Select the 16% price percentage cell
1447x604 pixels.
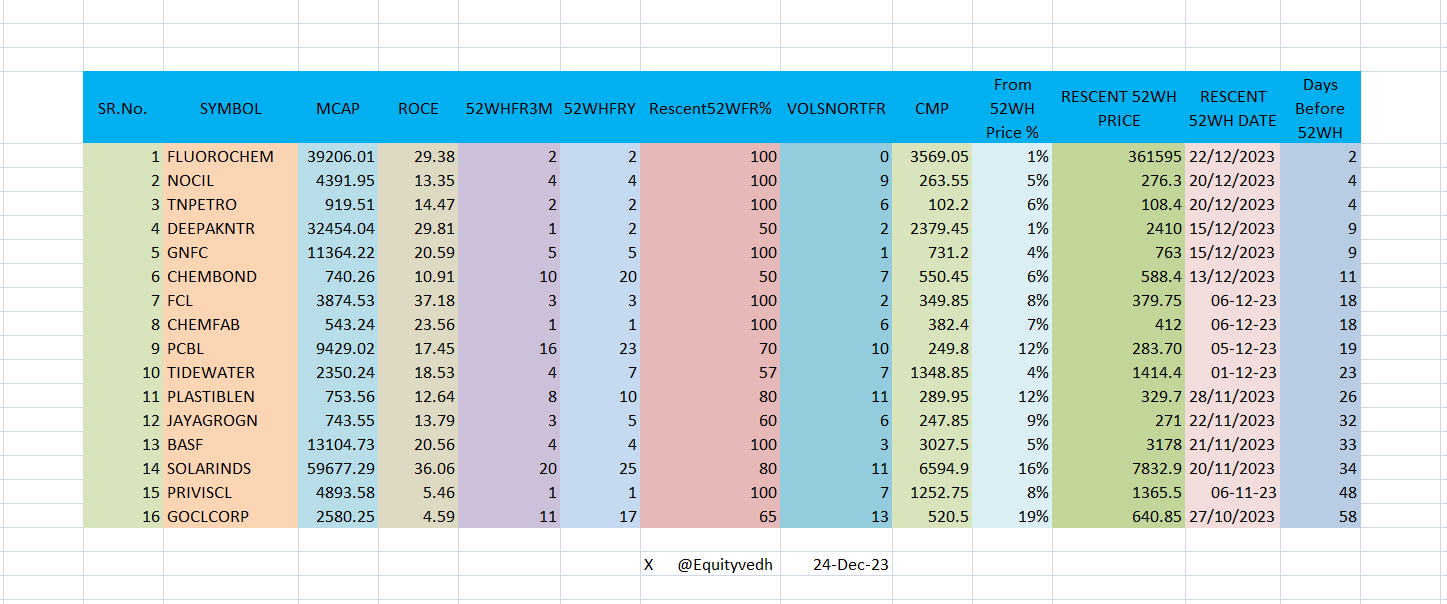click(x=1012, y=468)
